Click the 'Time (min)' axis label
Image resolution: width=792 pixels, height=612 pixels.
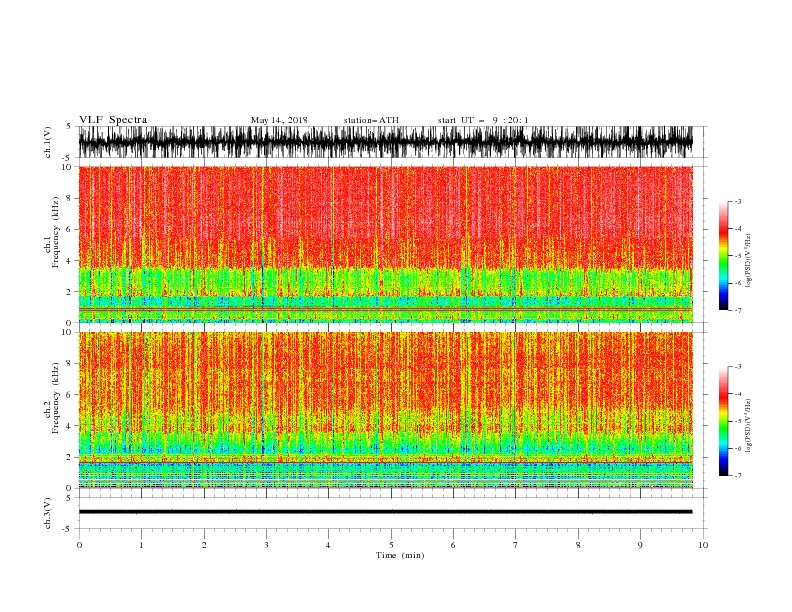[400, 555]
